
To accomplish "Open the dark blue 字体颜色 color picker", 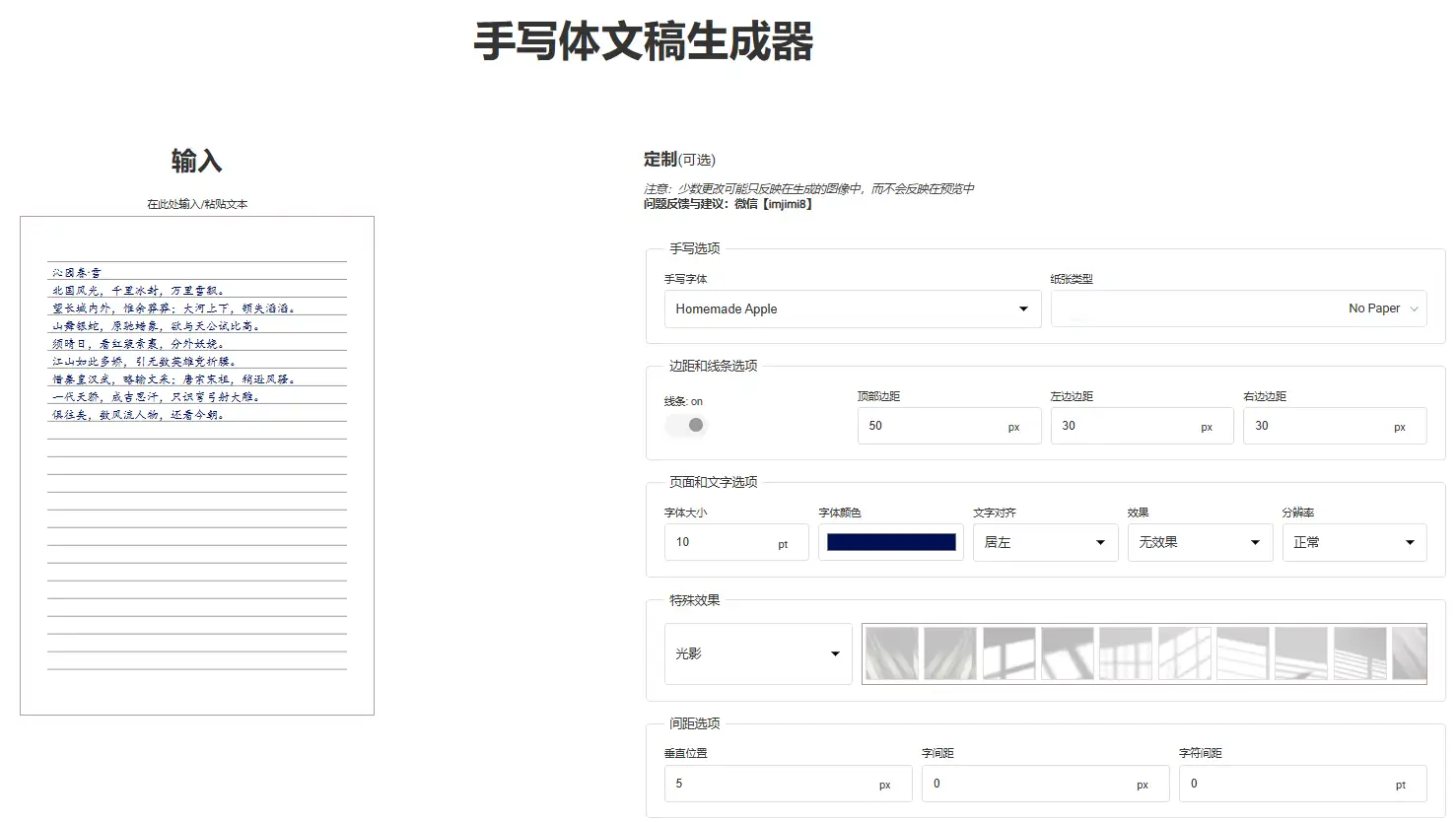I will tap(890, 542).
